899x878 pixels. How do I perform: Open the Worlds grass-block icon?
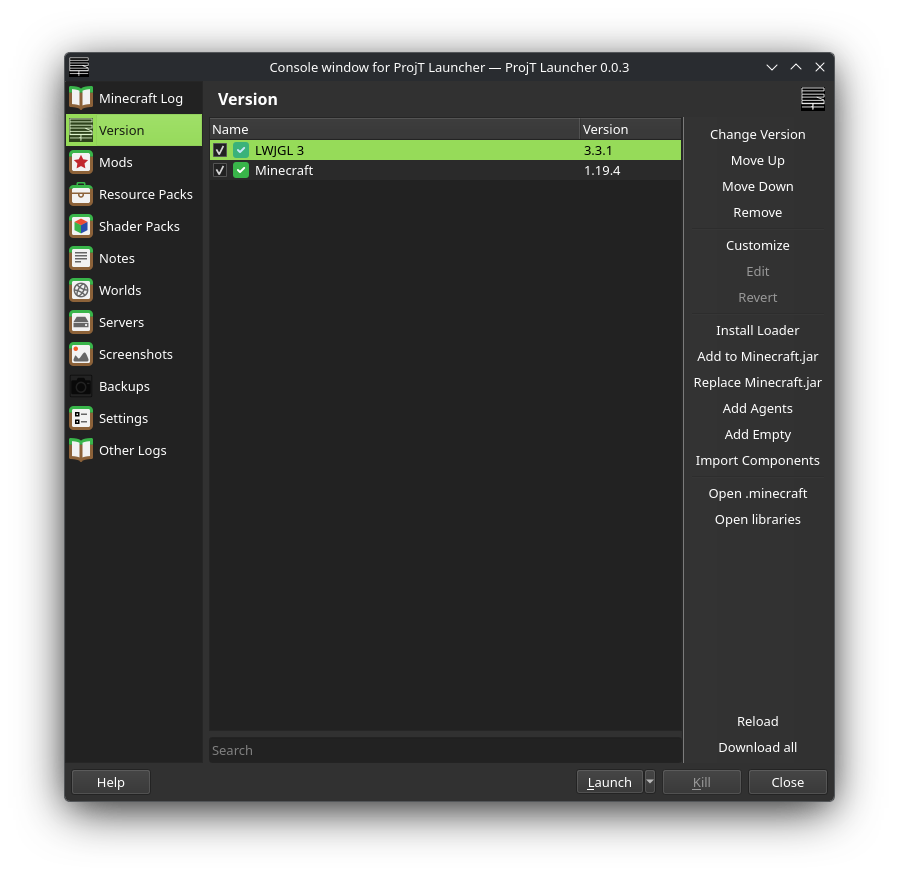tap(81, 290)
